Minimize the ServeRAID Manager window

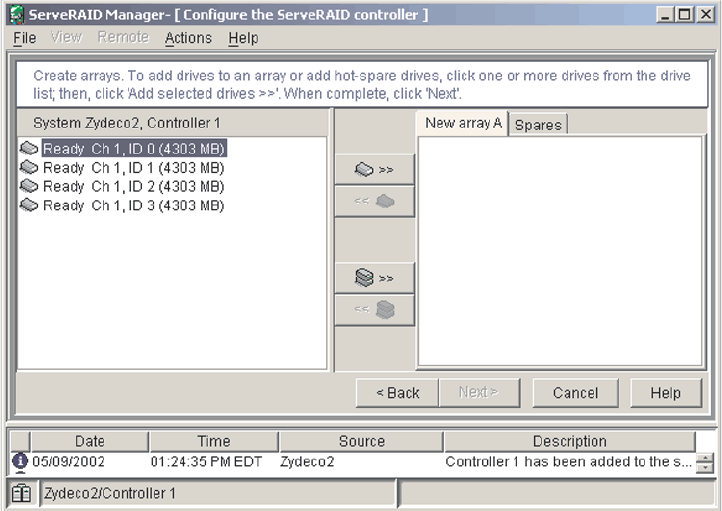[x=664, y=15]
